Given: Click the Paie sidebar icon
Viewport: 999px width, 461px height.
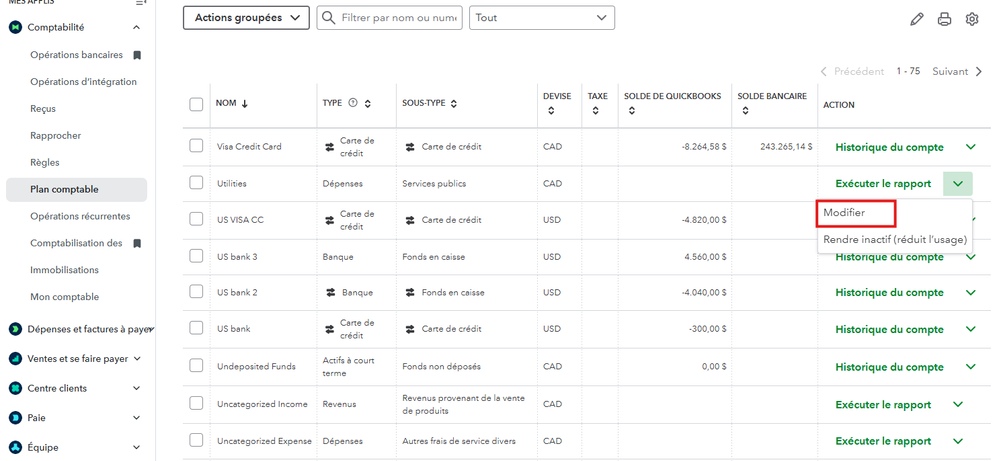Looking at the screenshot, I should coord(15,417).
